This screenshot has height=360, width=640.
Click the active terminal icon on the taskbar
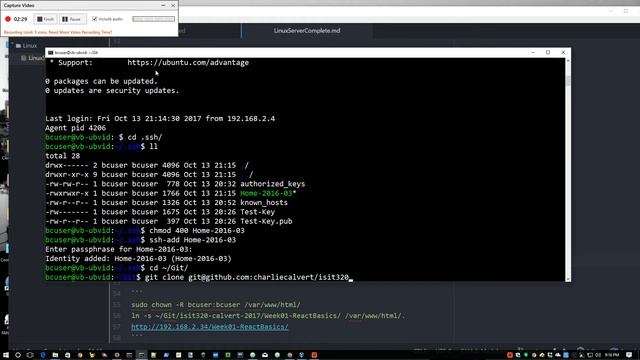click(141, 355)
